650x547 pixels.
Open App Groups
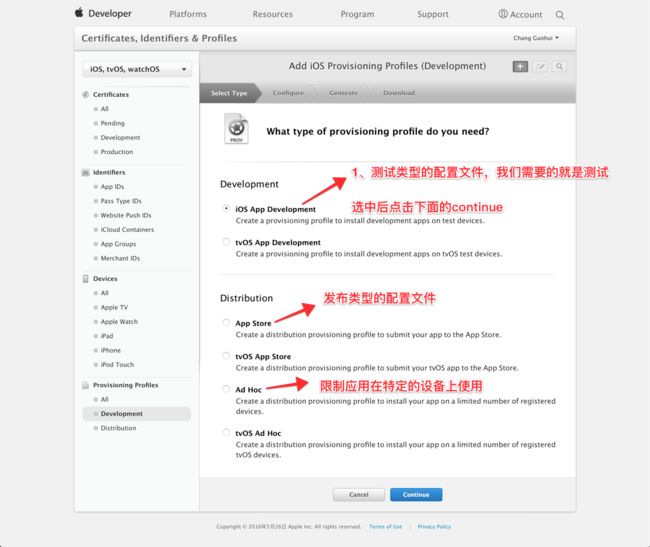pos(118,244)
